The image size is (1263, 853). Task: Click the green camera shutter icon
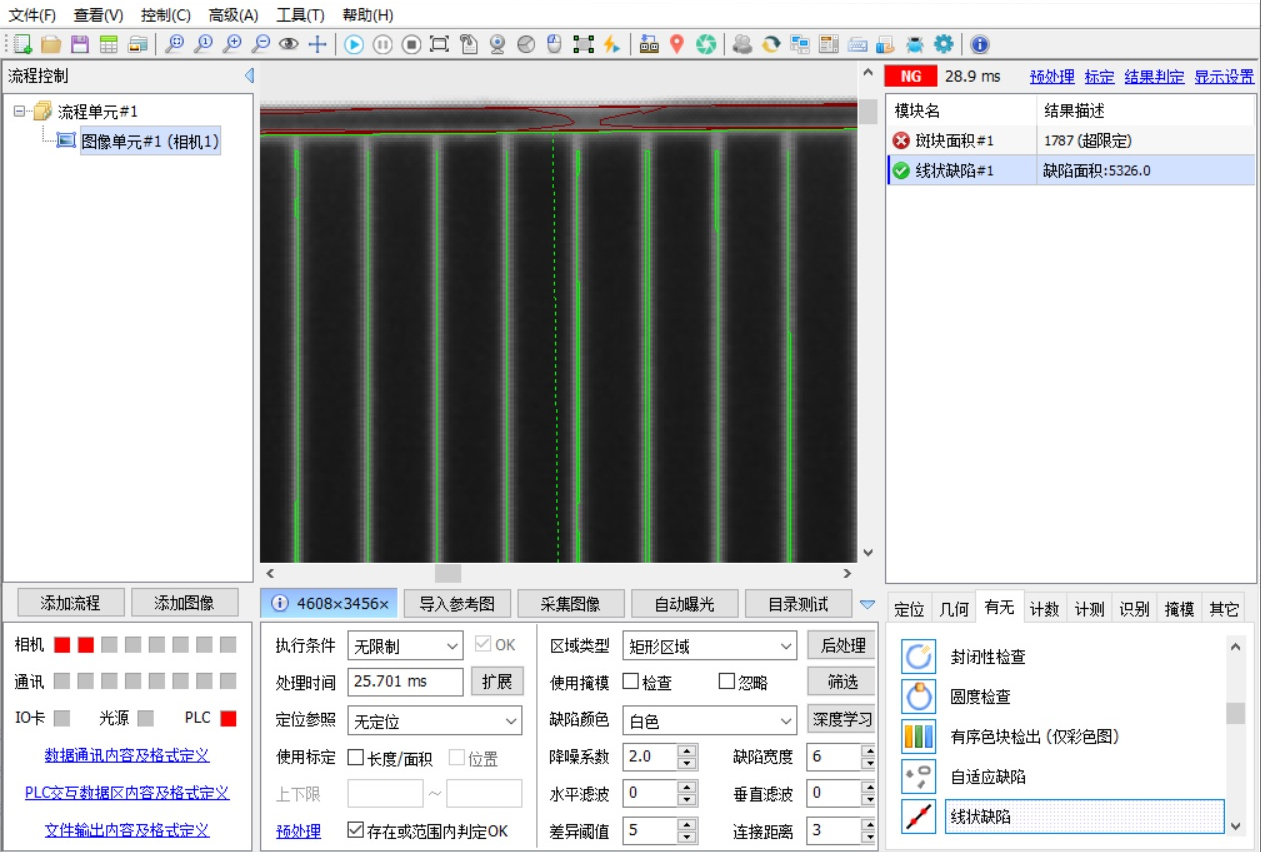pos(706,44)
